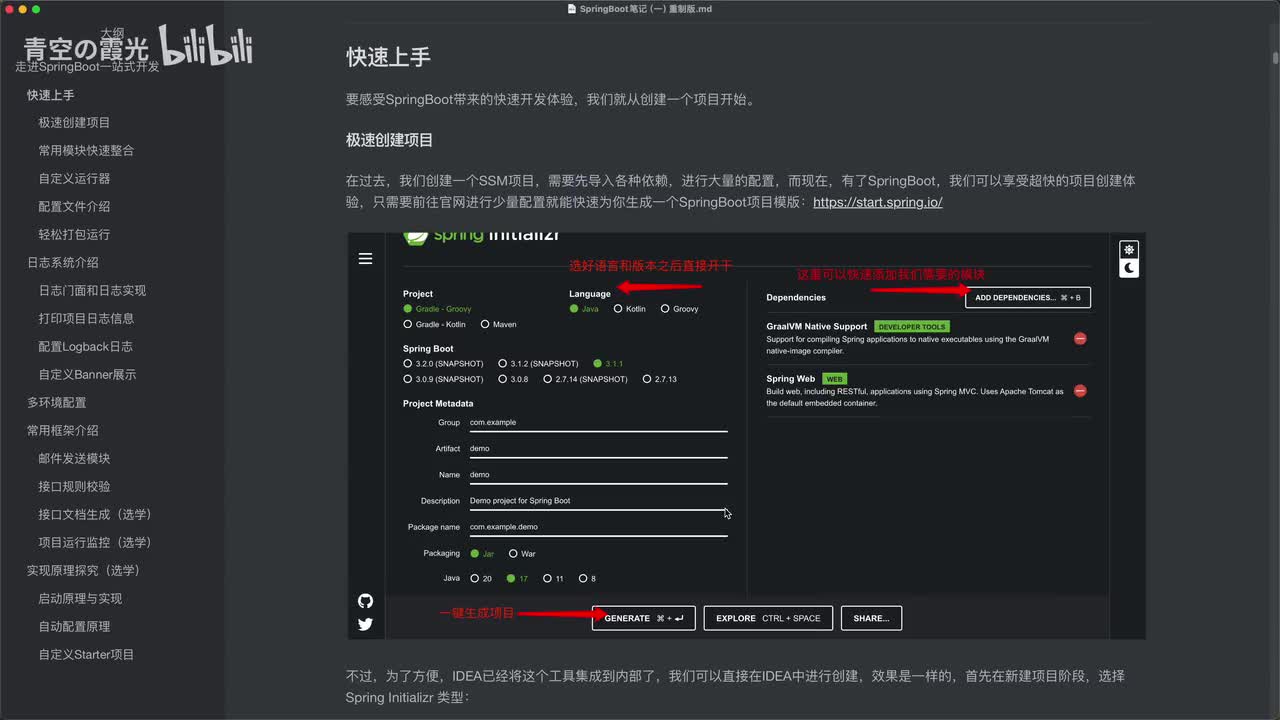
Task: Go to 常用框架介绍 heading
Action: tap(62, 431)
